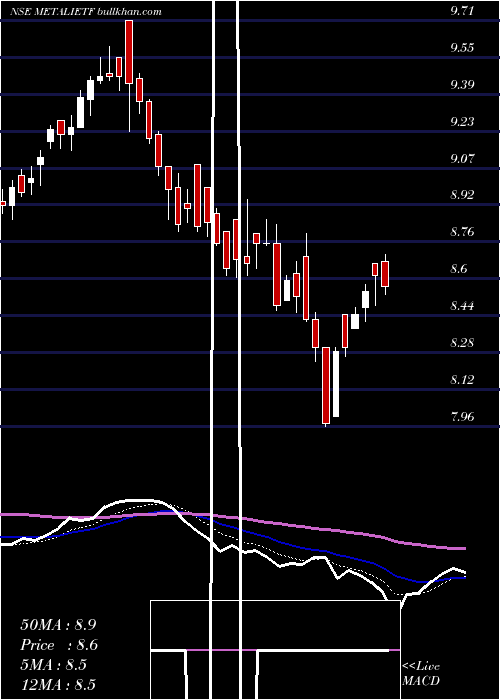Click the NSE METALIETF bullkhan.com title text

(x=86, y=12)
